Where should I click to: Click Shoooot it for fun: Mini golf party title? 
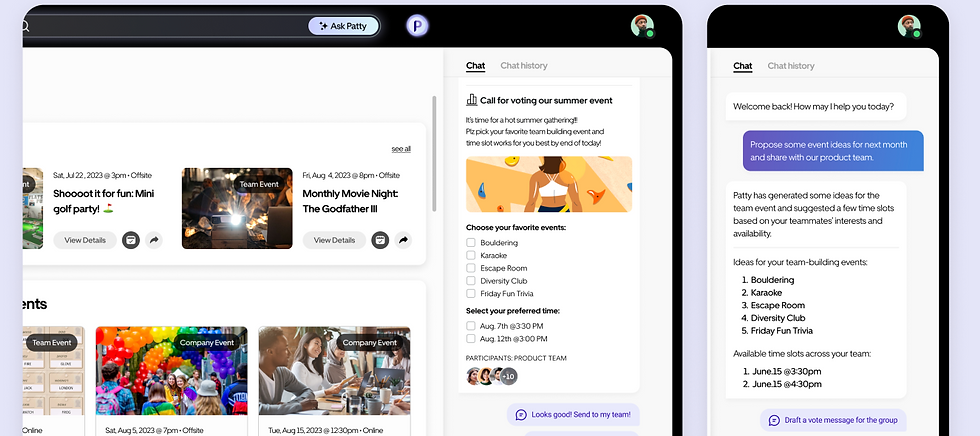point(104,201)
